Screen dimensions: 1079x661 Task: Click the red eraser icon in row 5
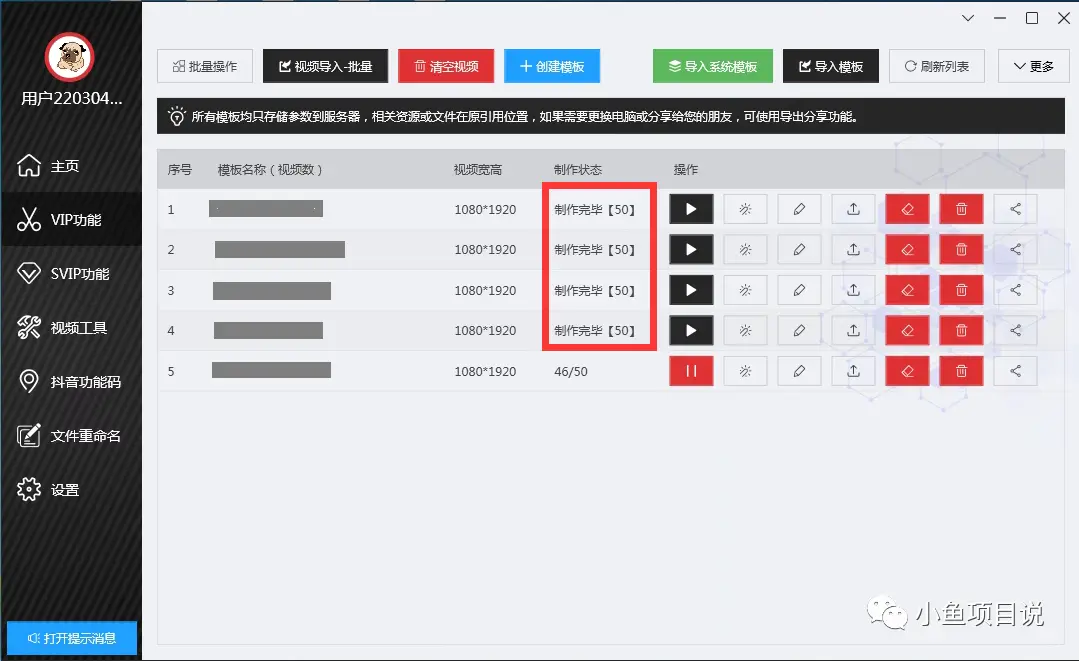coord(908,371)
